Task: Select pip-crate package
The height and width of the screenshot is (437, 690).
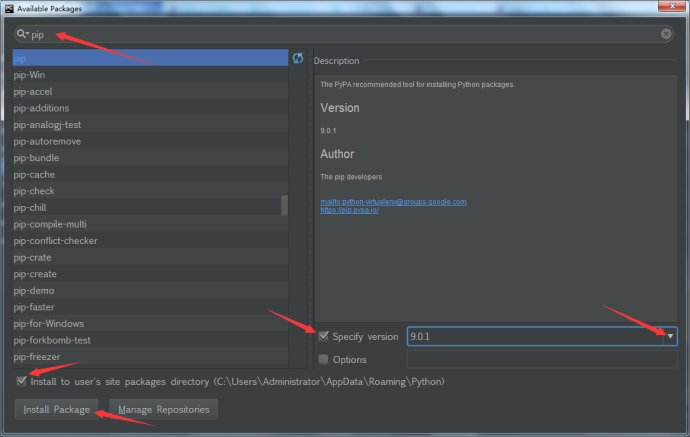Action: pyautogui.click(x=150, y=257)
